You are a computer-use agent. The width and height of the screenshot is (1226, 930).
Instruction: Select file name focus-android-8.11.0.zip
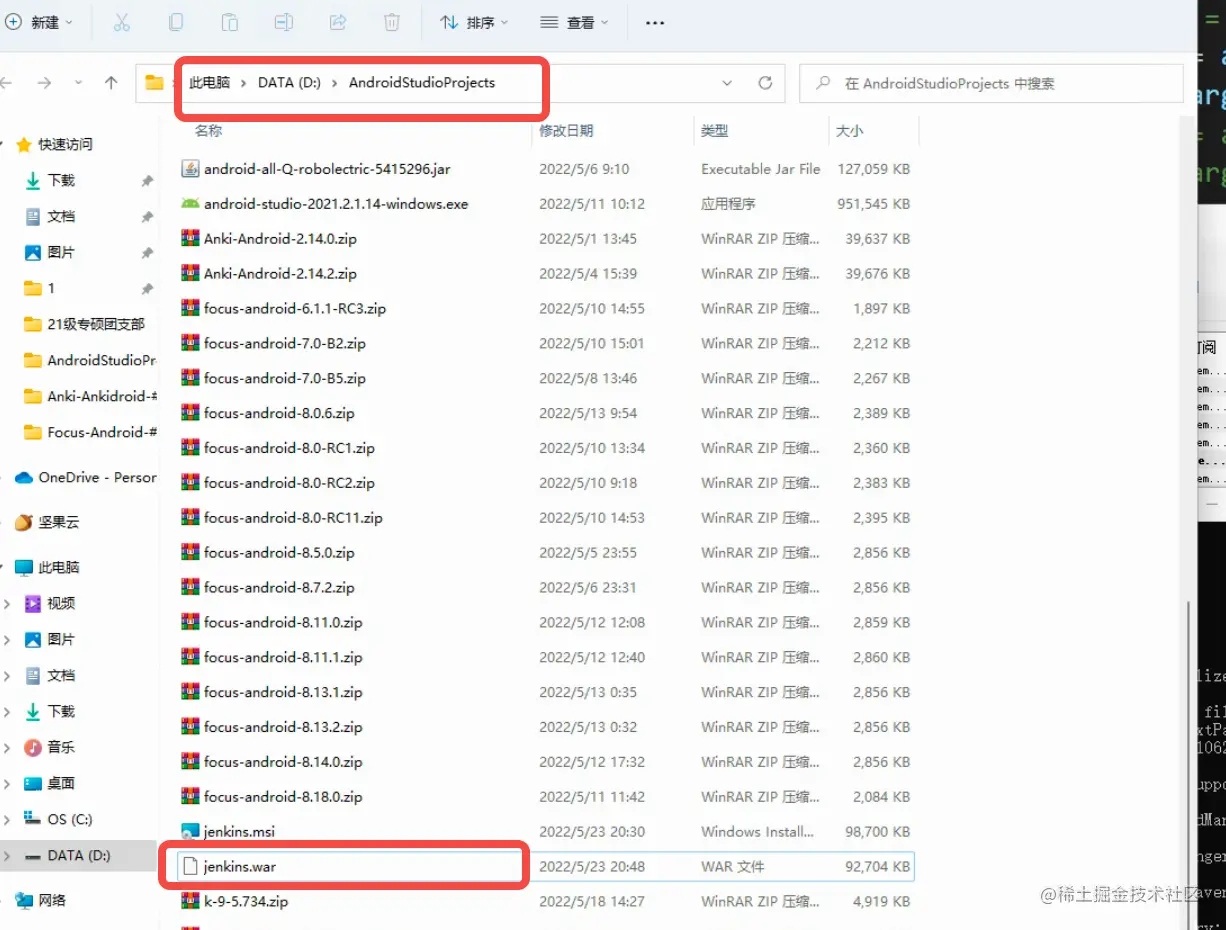(x=283, y=622)
